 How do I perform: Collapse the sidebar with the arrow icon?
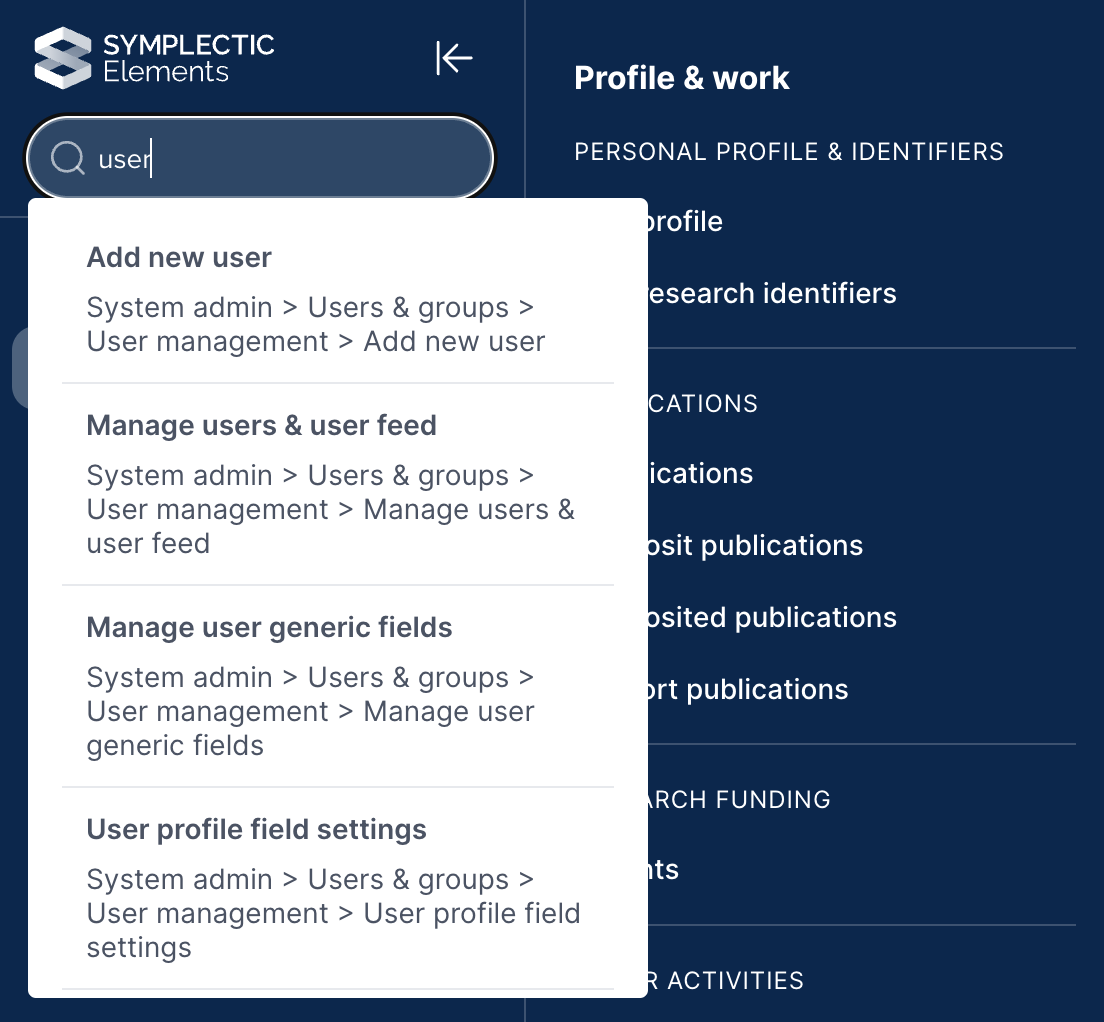click(454, 58)
